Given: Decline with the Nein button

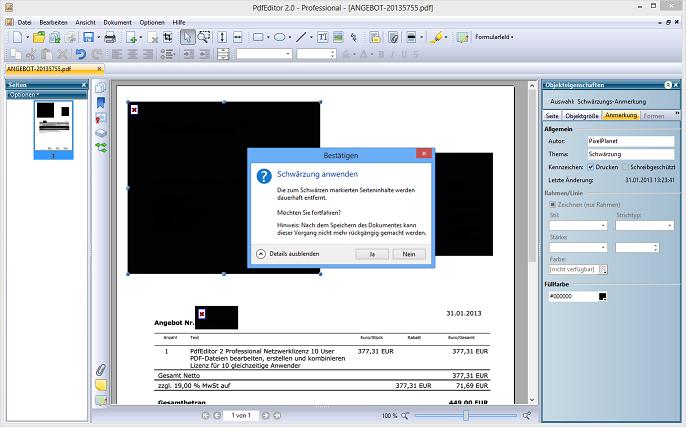Looking at the screenshot, I should (409, 254).
